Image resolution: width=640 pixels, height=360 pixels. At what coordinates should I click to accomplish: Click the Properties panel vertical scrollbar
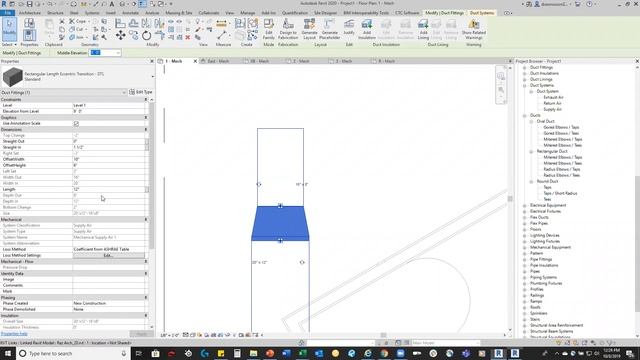[x=151, y=176]
